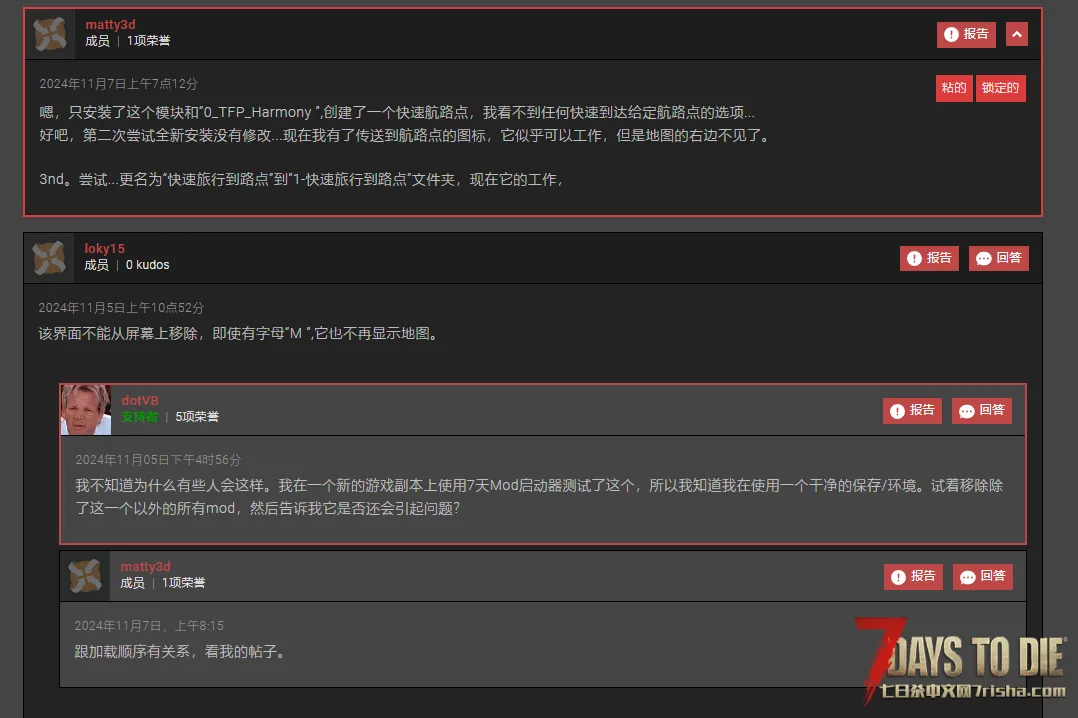
Task: Open loky15 user profile link
Action: [x=104, y=248]
